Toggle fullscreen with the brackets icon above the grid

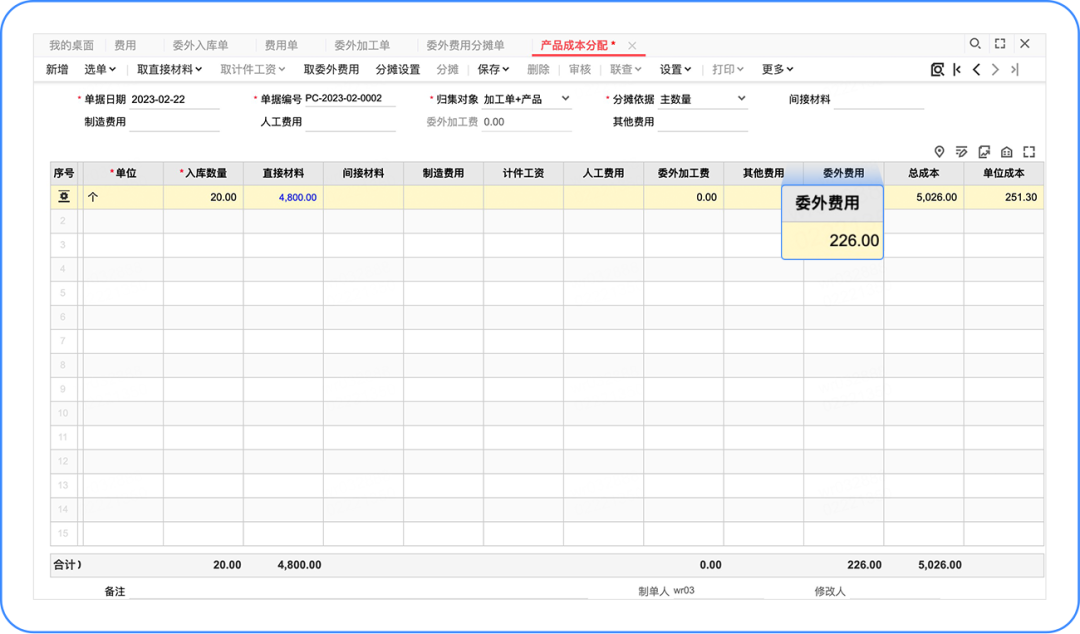point(1029,152)
